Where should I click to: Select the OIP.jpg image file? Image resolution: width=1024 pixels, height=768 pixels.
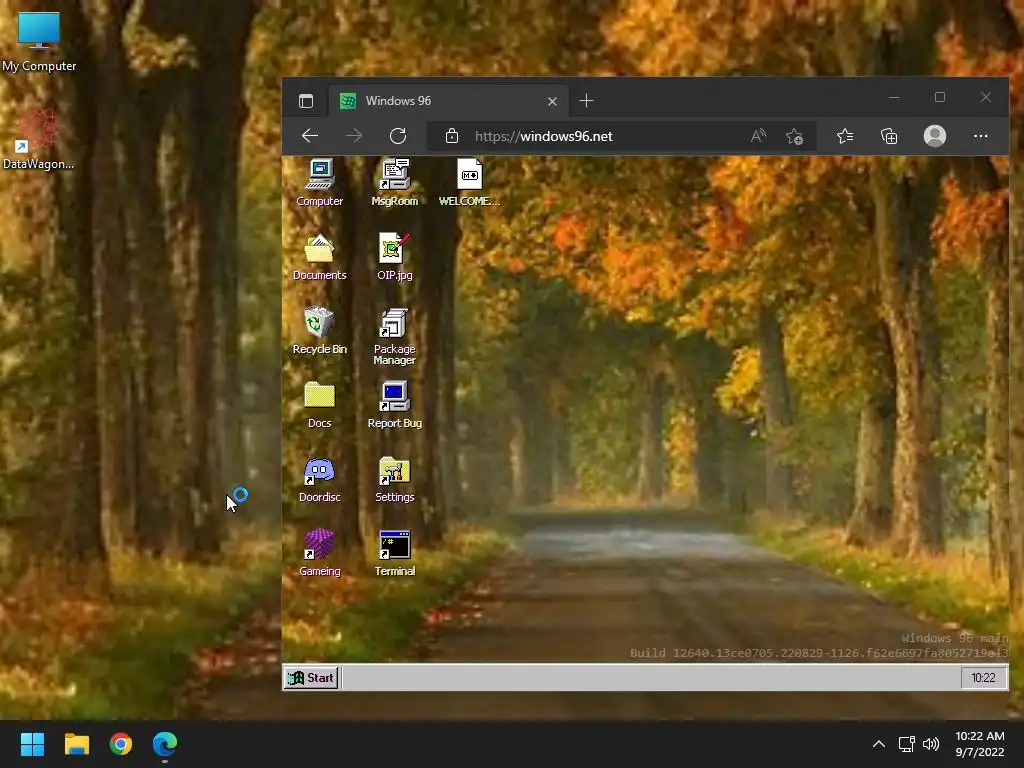[x=394, y=257]
